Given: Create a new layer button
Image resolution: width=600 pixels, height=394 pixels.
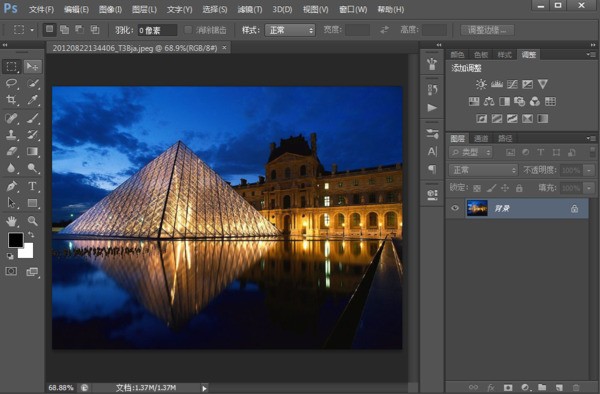Looking at the screenshot, I should pyautogui.click(x=559, y=387).
